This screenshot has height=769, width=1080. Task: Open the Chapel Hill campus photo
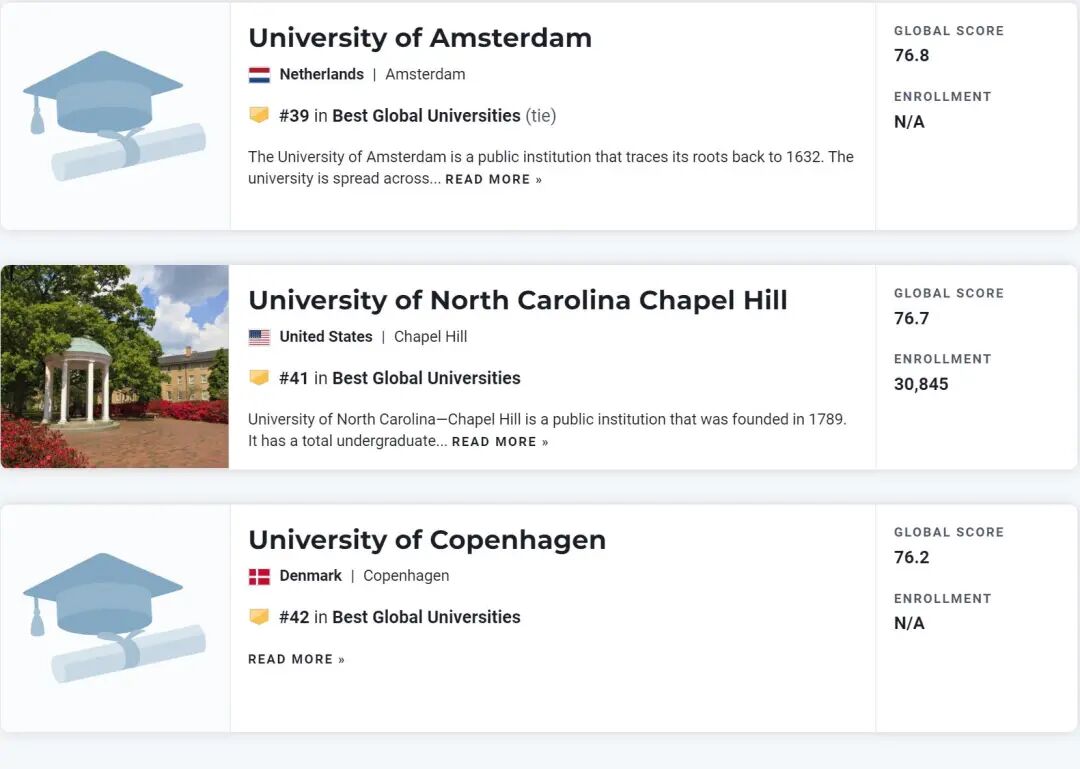pos(114,367)
